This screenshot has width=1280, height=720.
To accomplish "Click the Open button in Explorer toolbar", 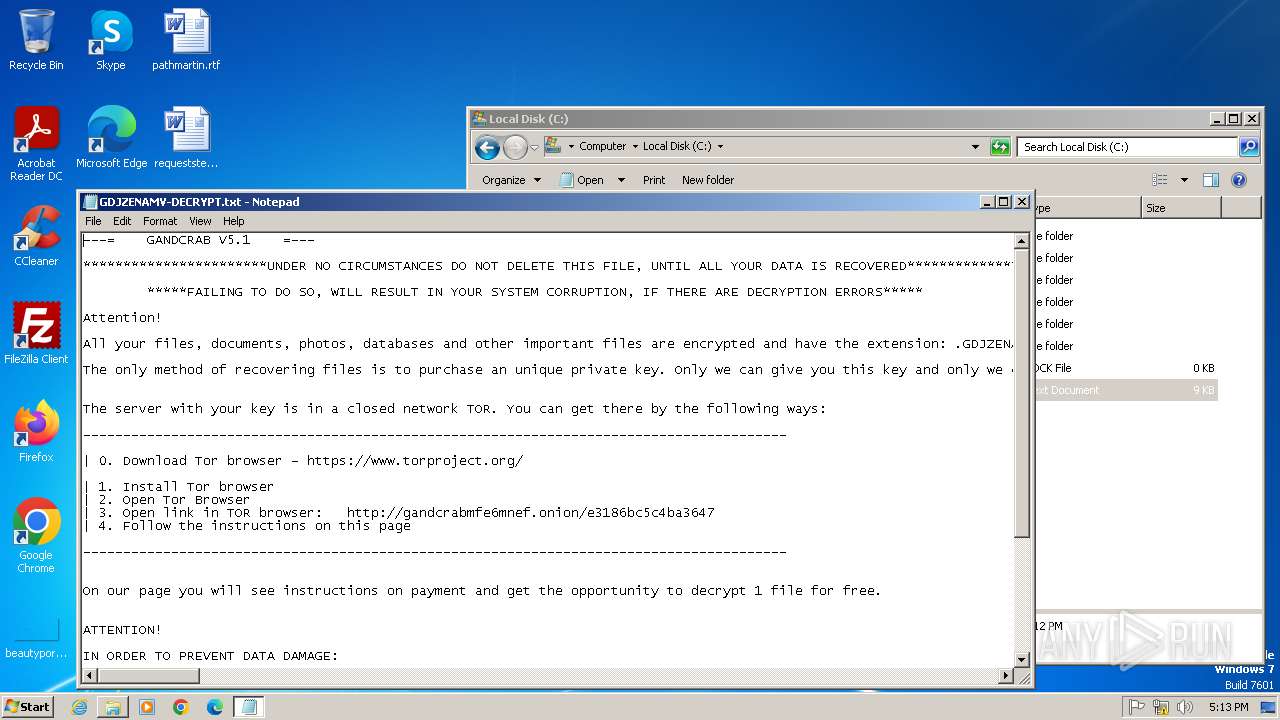I will 582,180.
